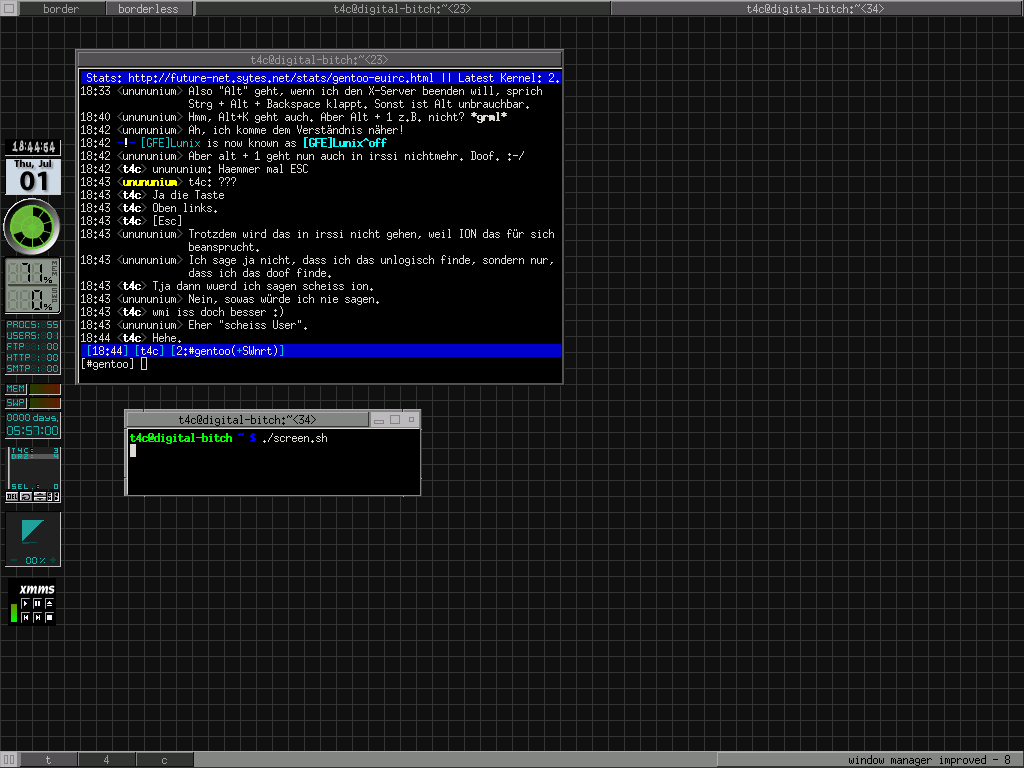This screenshot has height=768, width=1024.
Task: Click the MEM usage color bar
Action: pyautogui.click(x=45, y=389)
